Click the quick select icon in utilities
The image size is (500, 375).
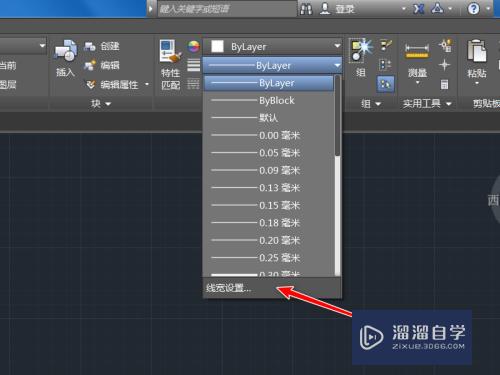coord(445,45)
